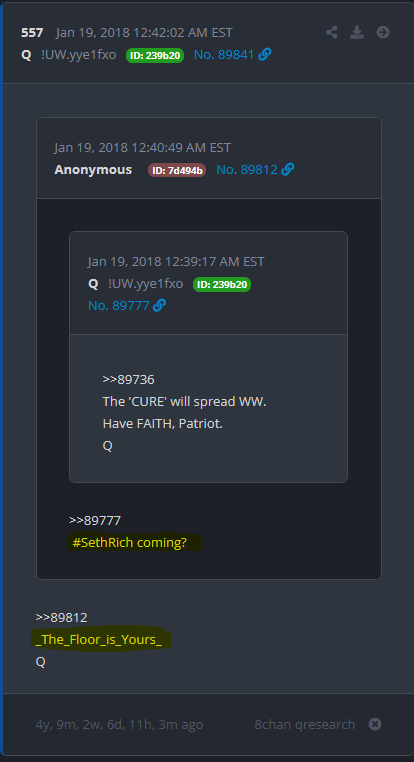Click green ID: 239b20 badge in nested post

click(x=222, y=284)
